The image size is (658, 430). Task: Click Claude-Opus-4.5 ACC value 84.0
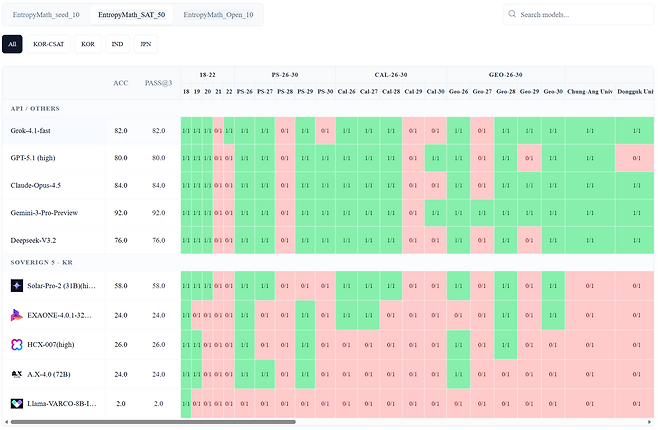(120, 185)
